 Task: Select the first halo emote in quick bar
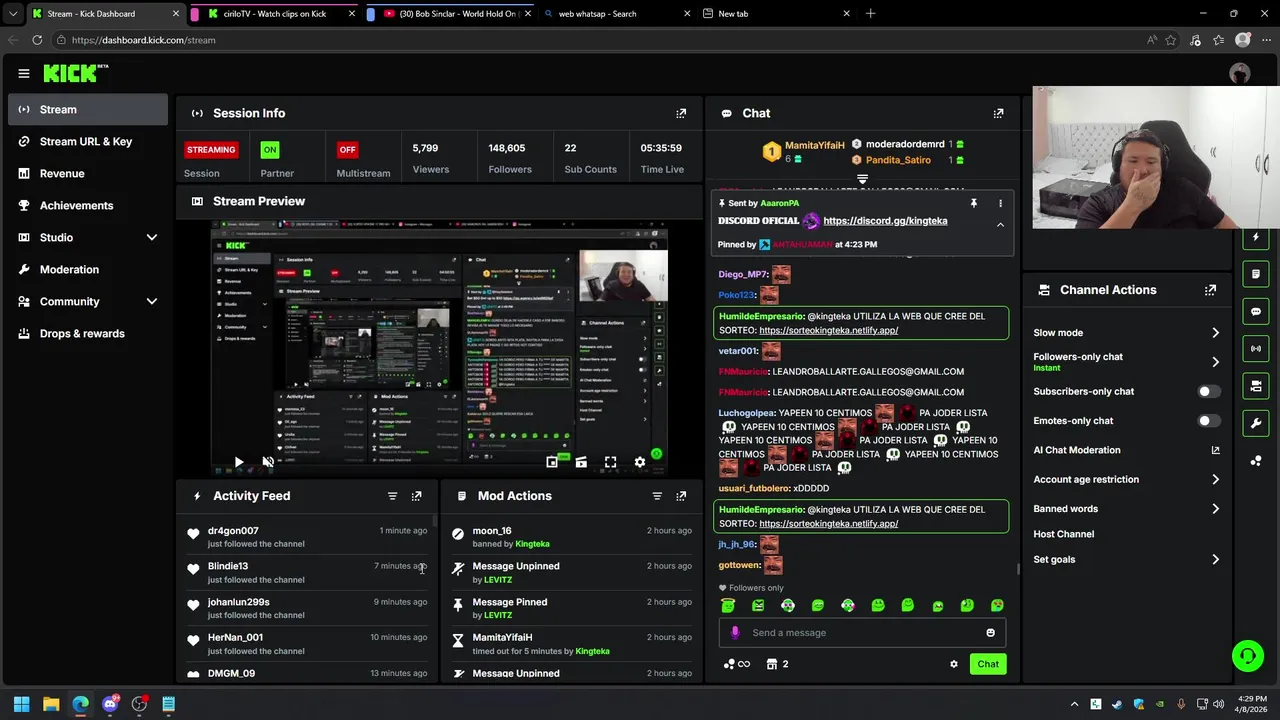pyautogui.click(x=728, y=606)
